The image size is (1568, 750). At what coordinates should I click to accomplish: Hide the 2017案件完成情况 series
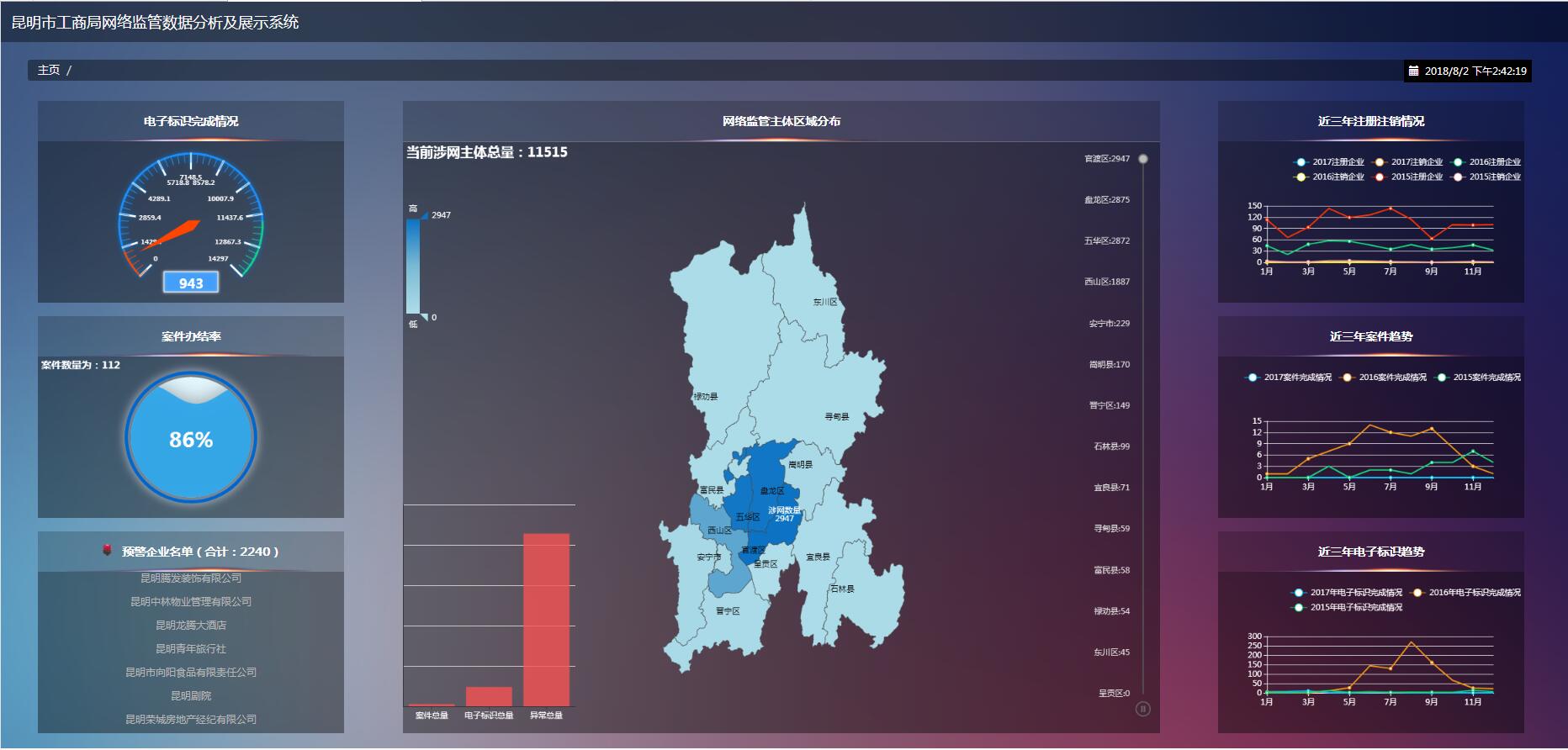1289,378
